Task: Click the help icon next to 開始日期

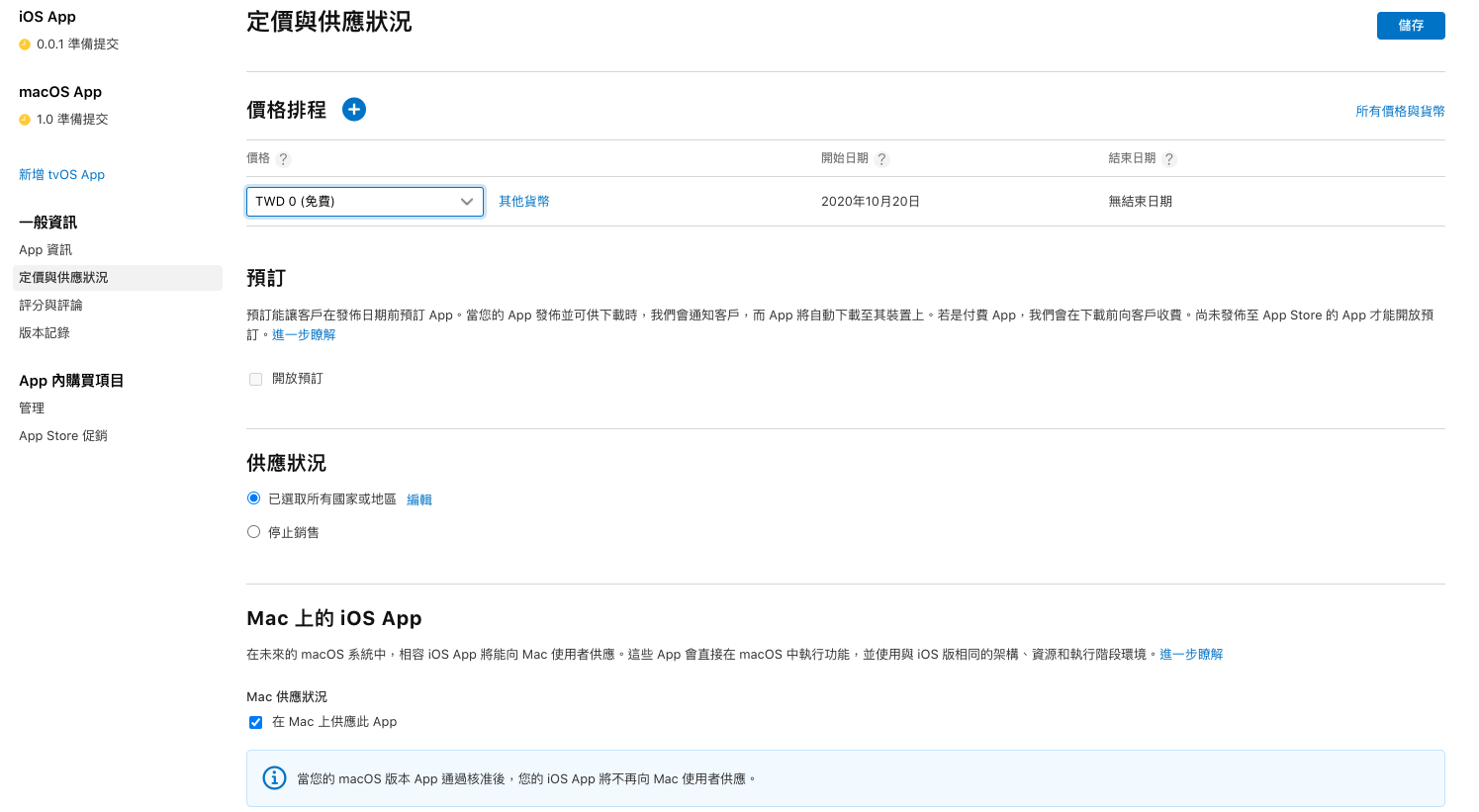Action: coord(882,159)
